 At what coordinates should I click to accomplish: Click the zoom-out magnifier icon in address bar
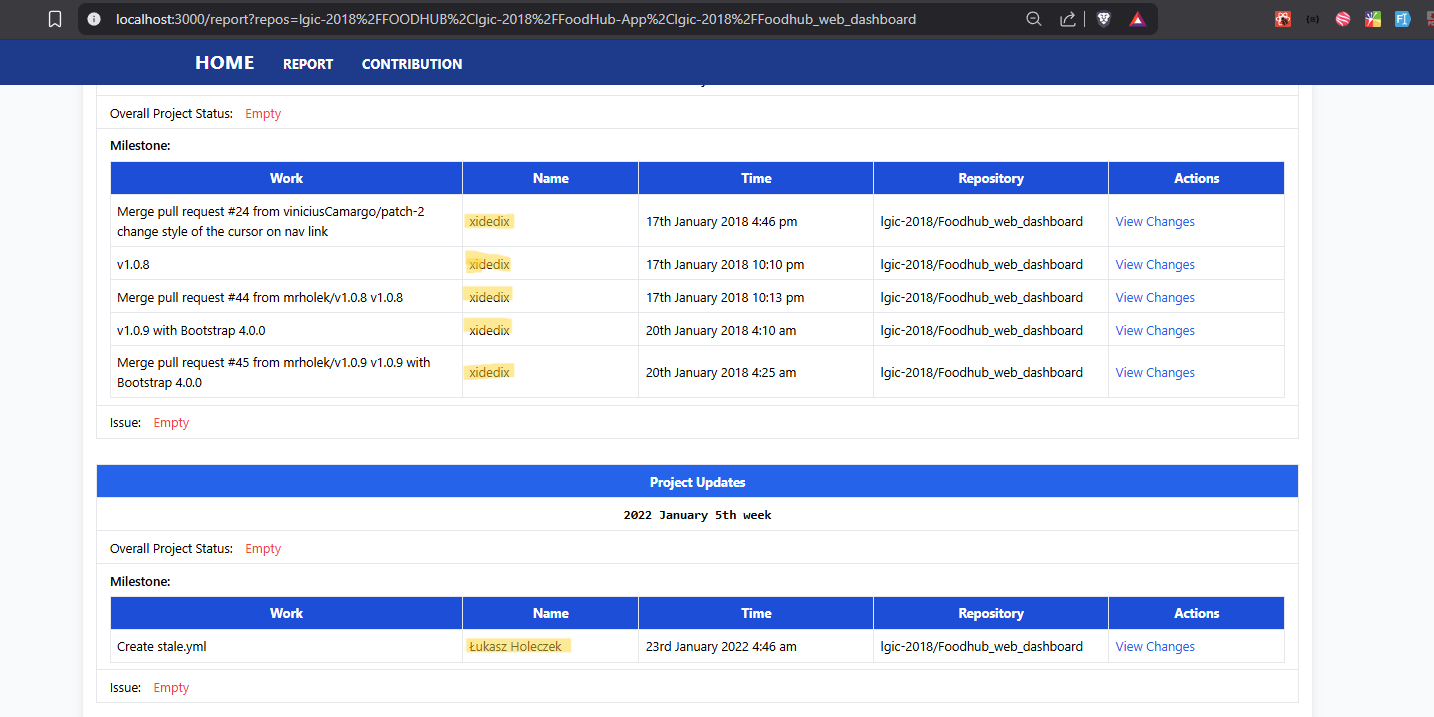(1034, 19)
